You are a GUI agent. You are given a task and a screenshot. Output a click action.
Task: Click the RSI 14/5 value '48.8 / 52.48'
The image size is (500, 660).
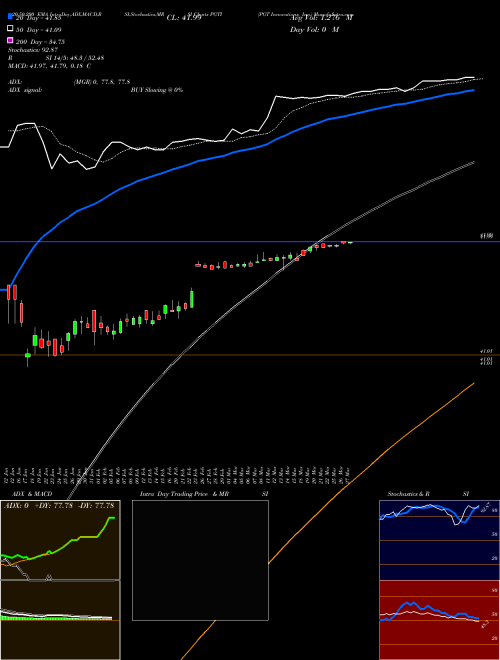(x=86, y=58)
